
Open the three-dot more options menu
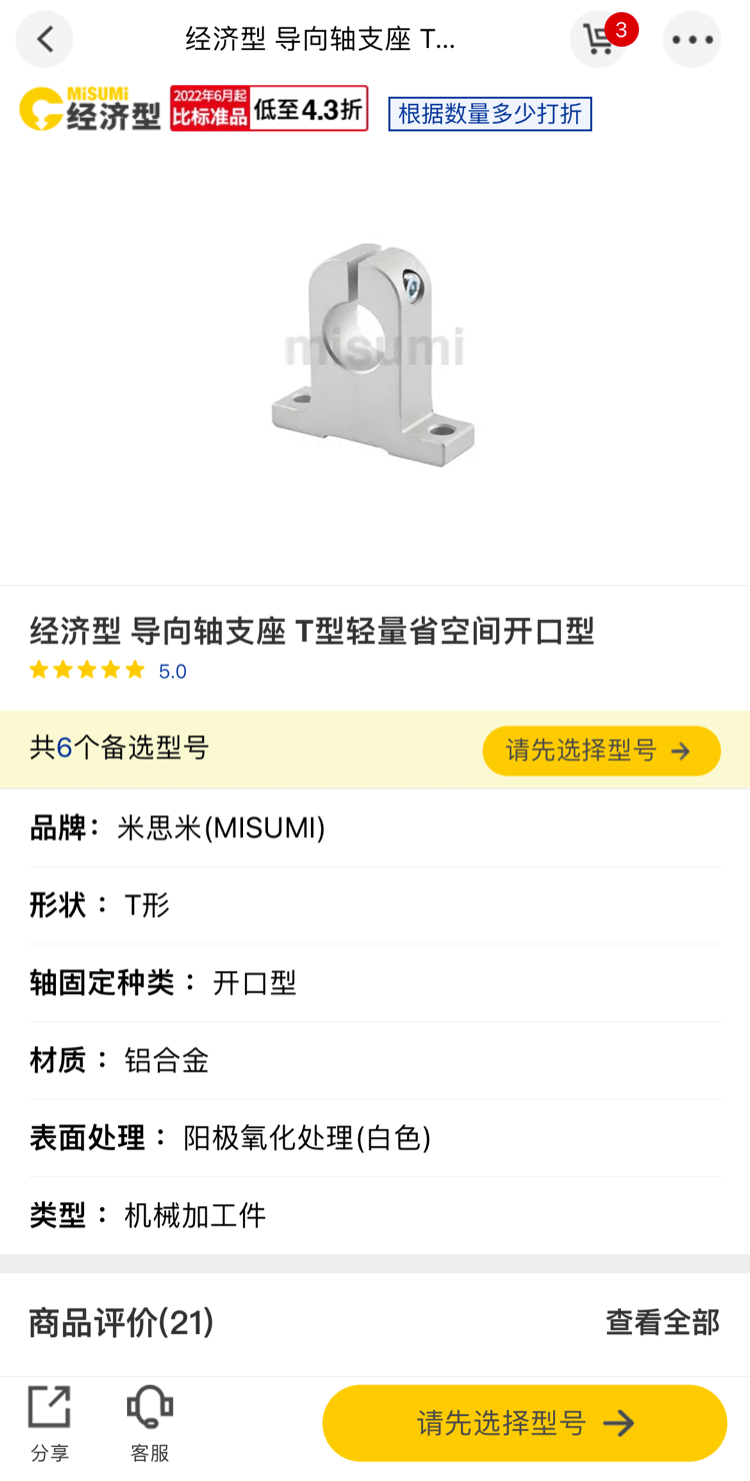click(692, 40)
